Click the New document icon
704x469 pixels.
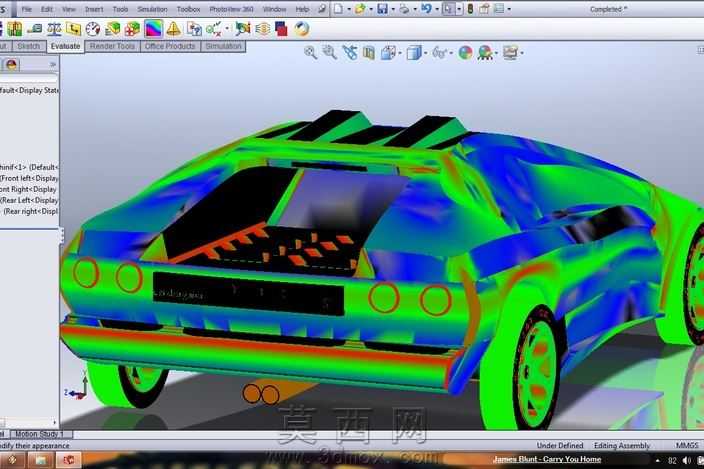coord(338,9)
